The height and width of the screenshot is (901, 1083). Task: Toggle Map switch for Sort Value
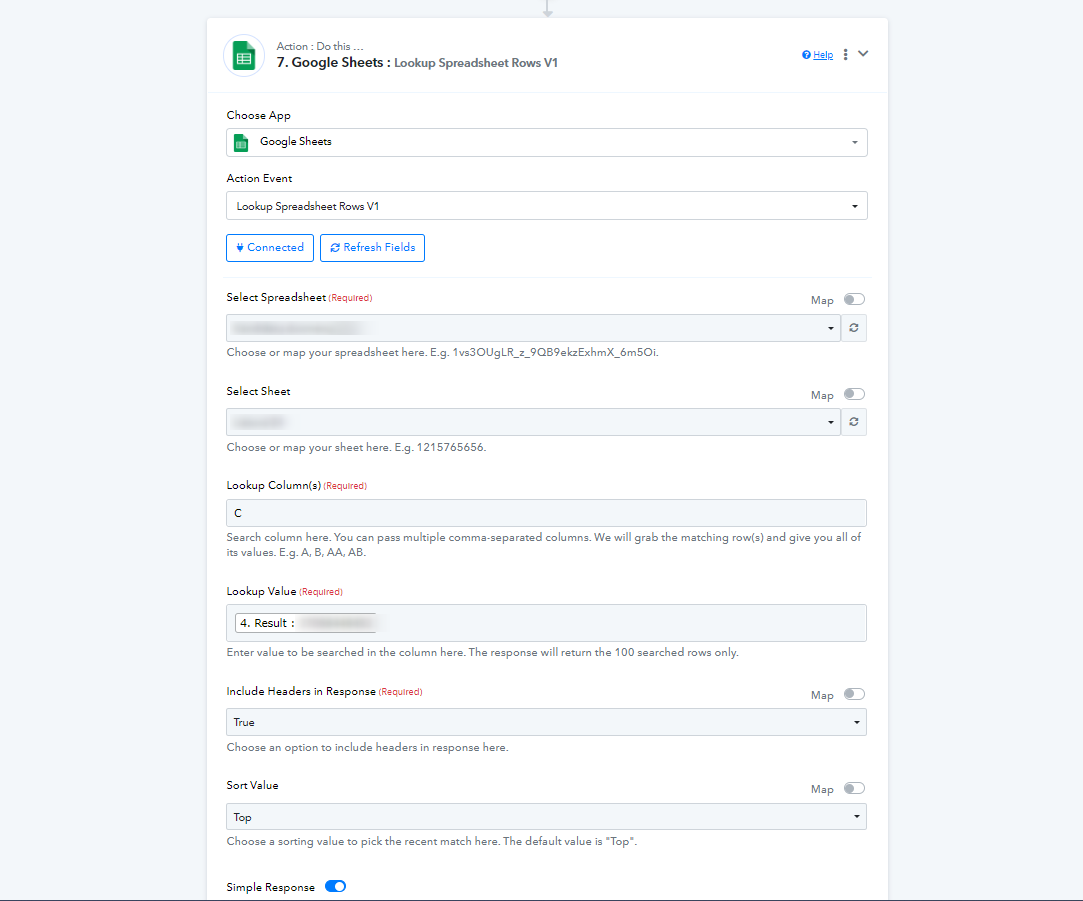[x=854, y=788]
